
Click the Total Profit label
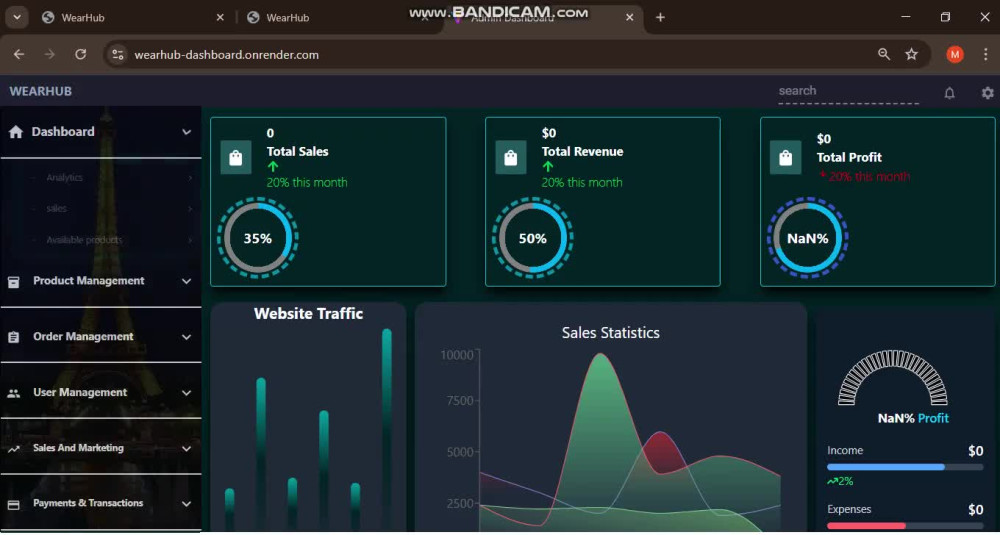(849, 158)
